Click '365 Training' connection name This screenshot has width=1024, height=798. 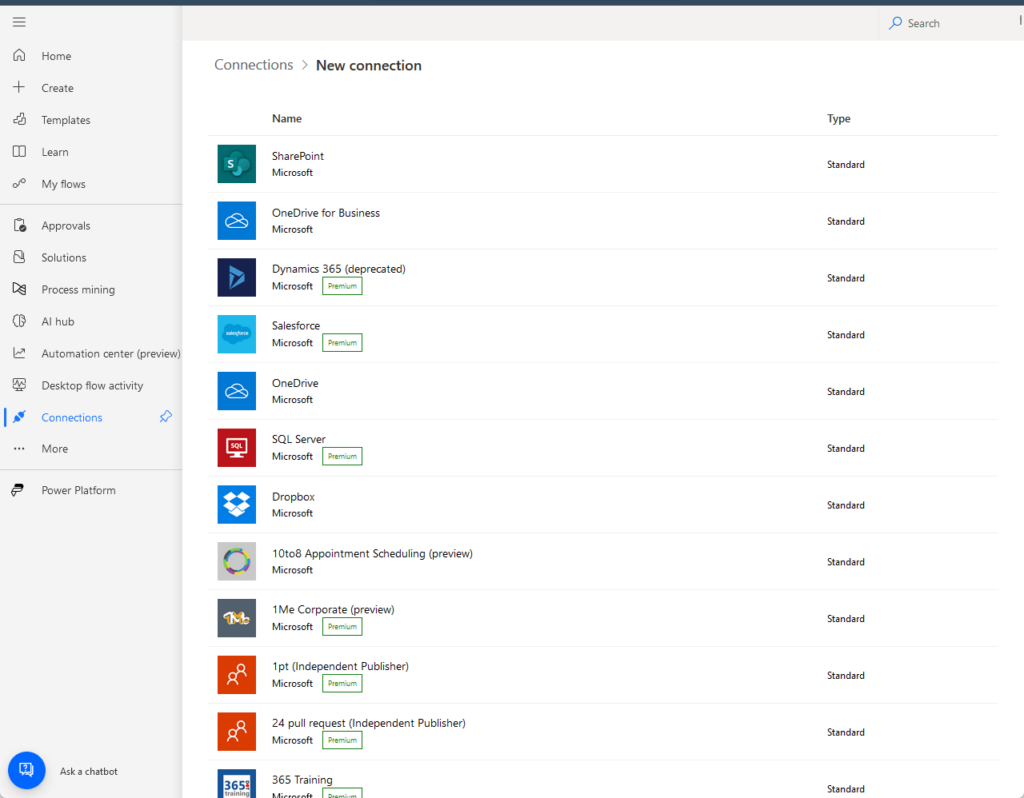(x=302, y=780)
